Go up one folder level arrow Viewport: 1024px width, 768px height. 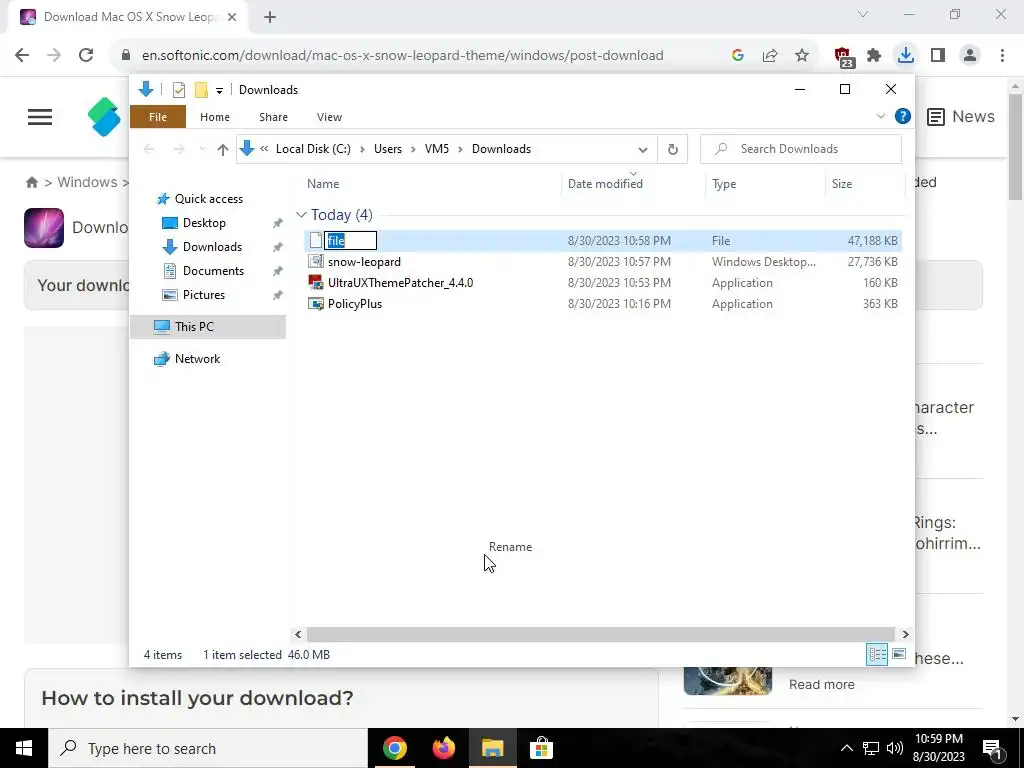[x=223, y=150]
